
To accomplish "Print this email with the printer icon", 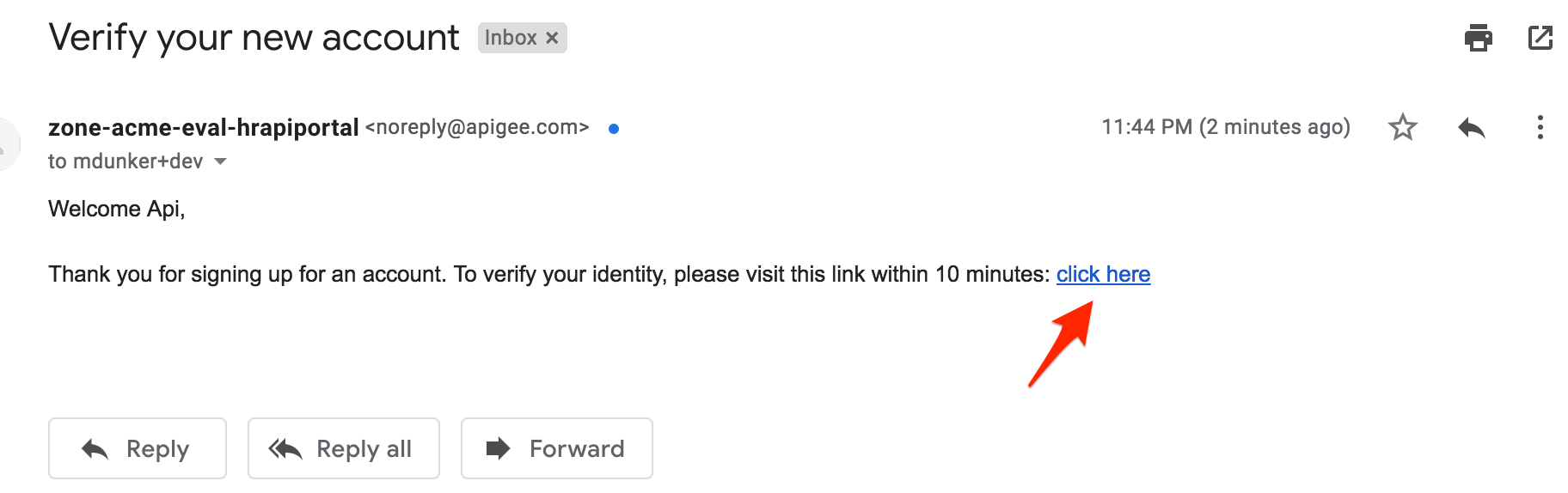I will click(1478, 38).
